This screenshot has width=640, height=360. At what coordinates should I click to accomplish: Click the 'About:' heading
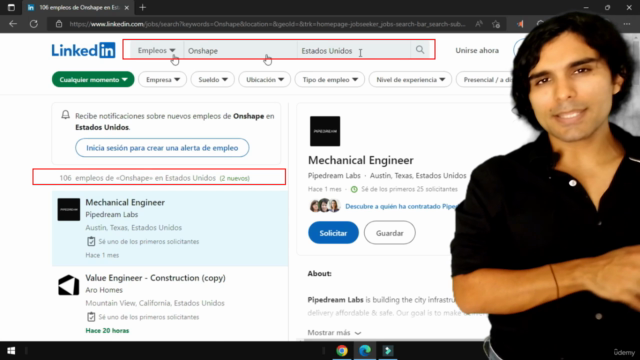319,273
